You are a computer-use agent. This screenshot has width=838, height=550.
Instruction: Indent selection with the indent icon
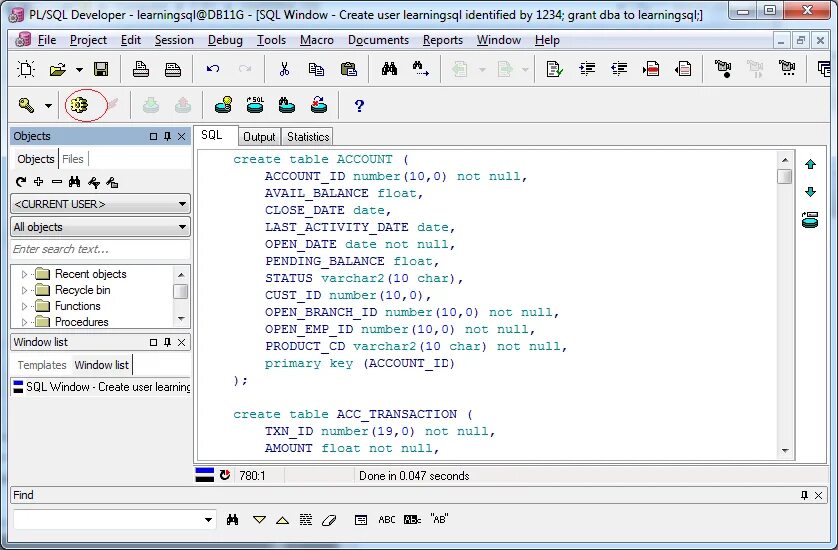[x=587, y=68]
